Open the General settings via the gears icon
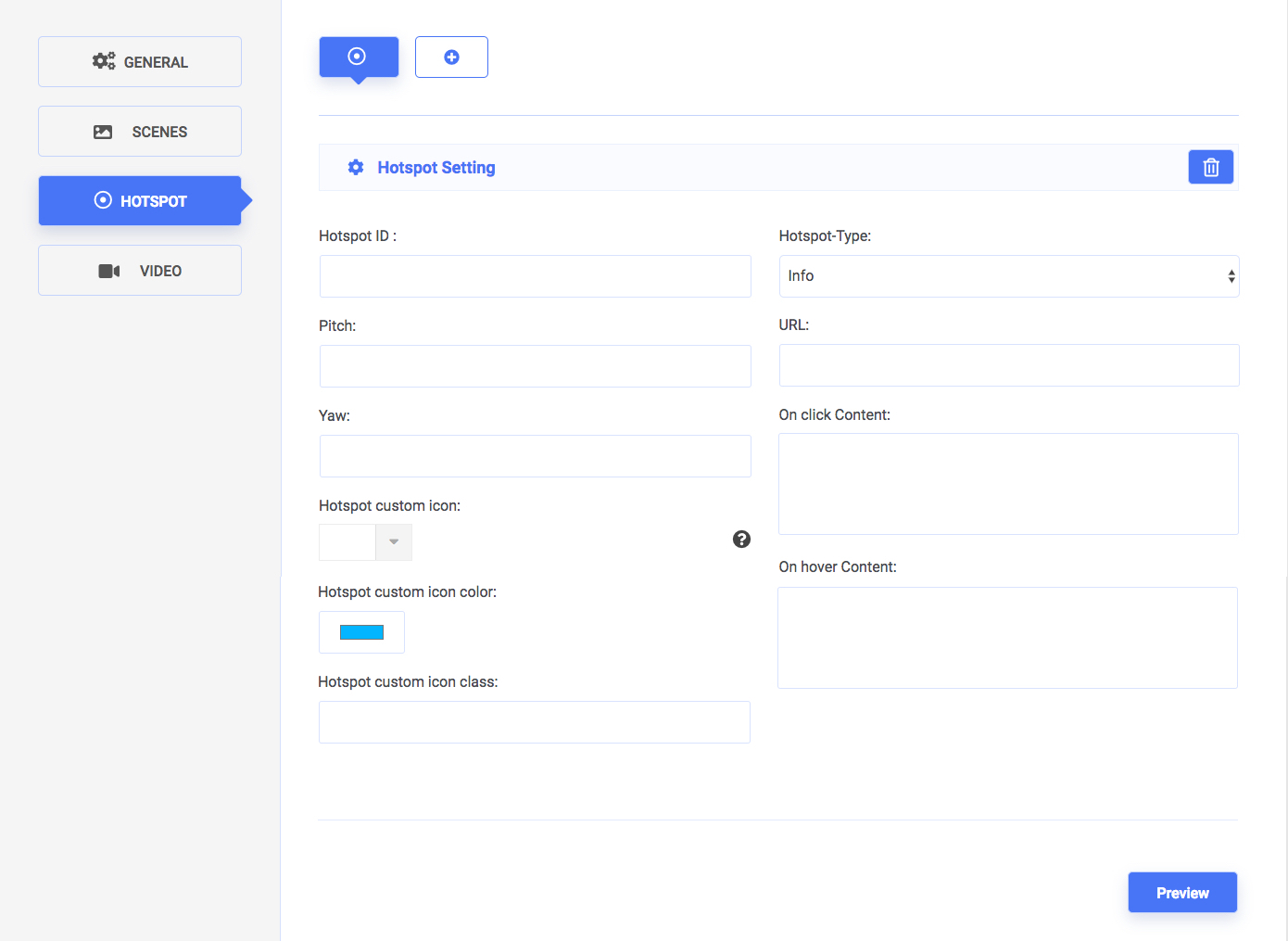 (104, 60)
